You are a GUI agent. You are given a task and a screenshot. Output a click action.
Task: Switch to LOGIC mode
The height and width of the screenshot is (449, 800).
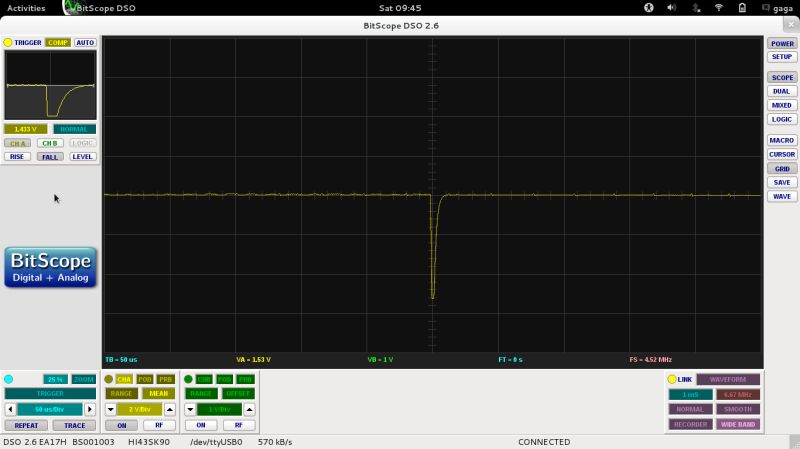point(782,119)
